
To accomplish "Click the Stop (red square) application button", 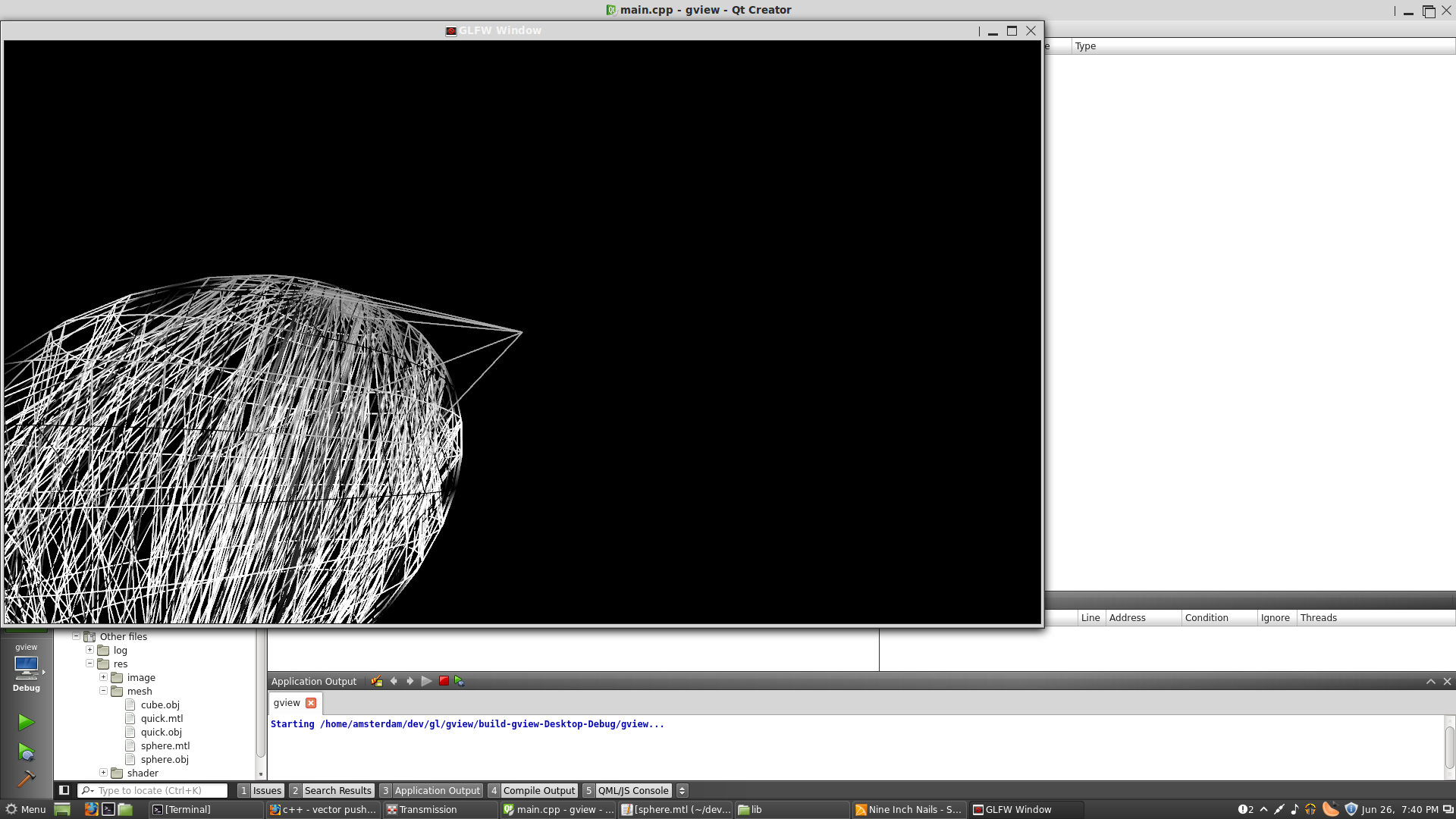I will click(x=443, y=681).
